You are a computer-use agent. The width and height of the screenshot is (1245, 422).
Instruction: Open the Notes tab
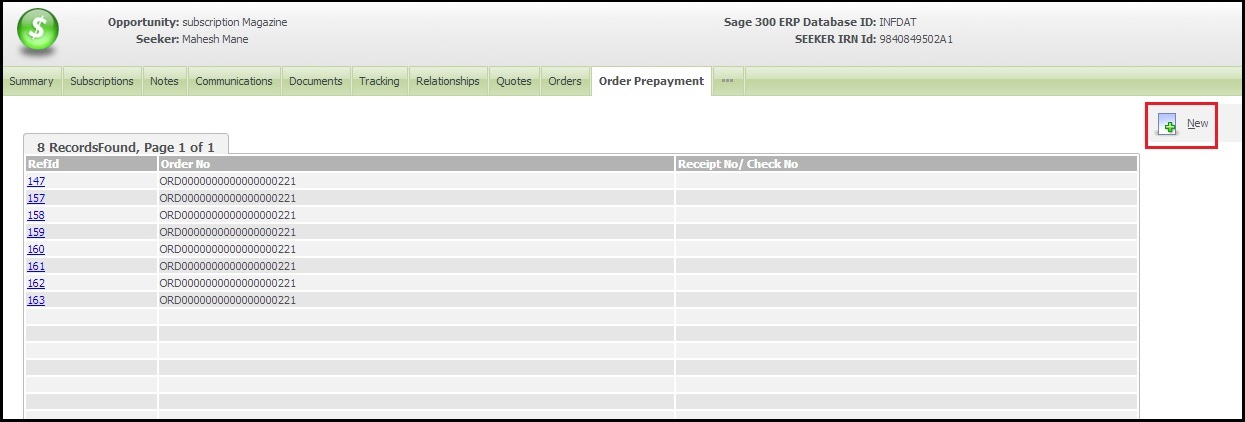(x=164, y=81)
